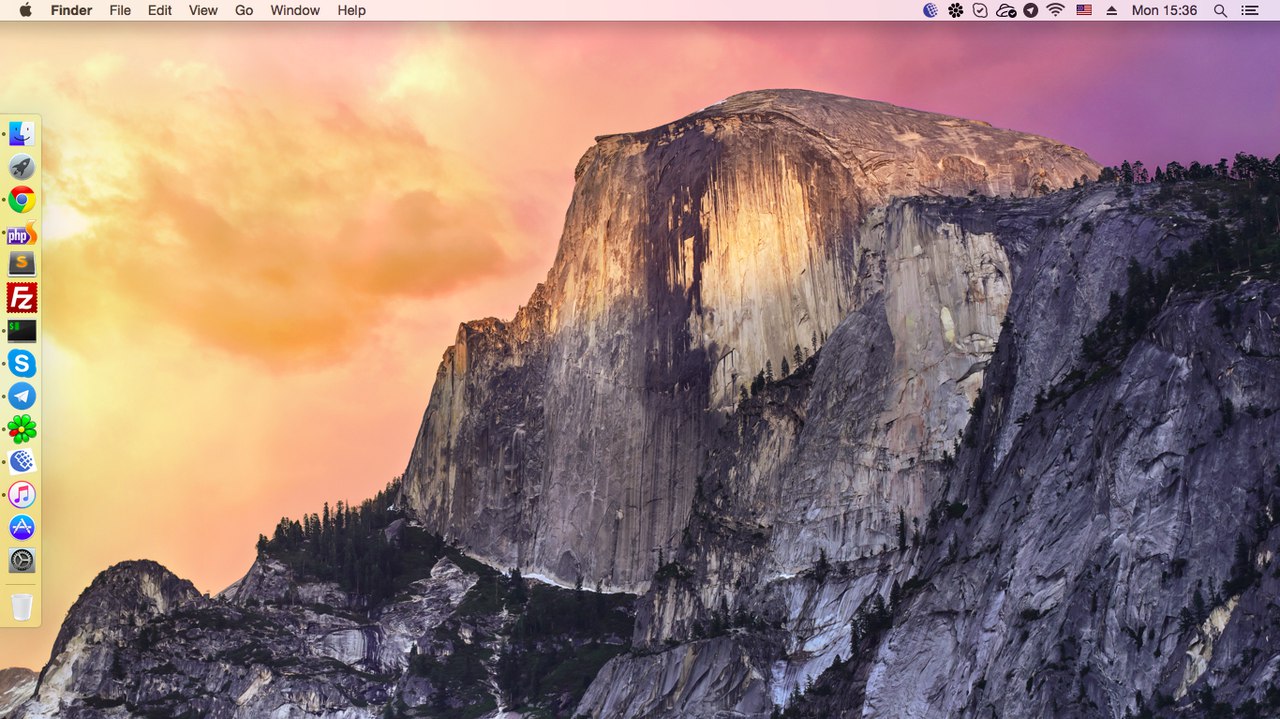1280x719 pixels.
Task: Open Terminal from the Dock
Action: pos(22,331)
